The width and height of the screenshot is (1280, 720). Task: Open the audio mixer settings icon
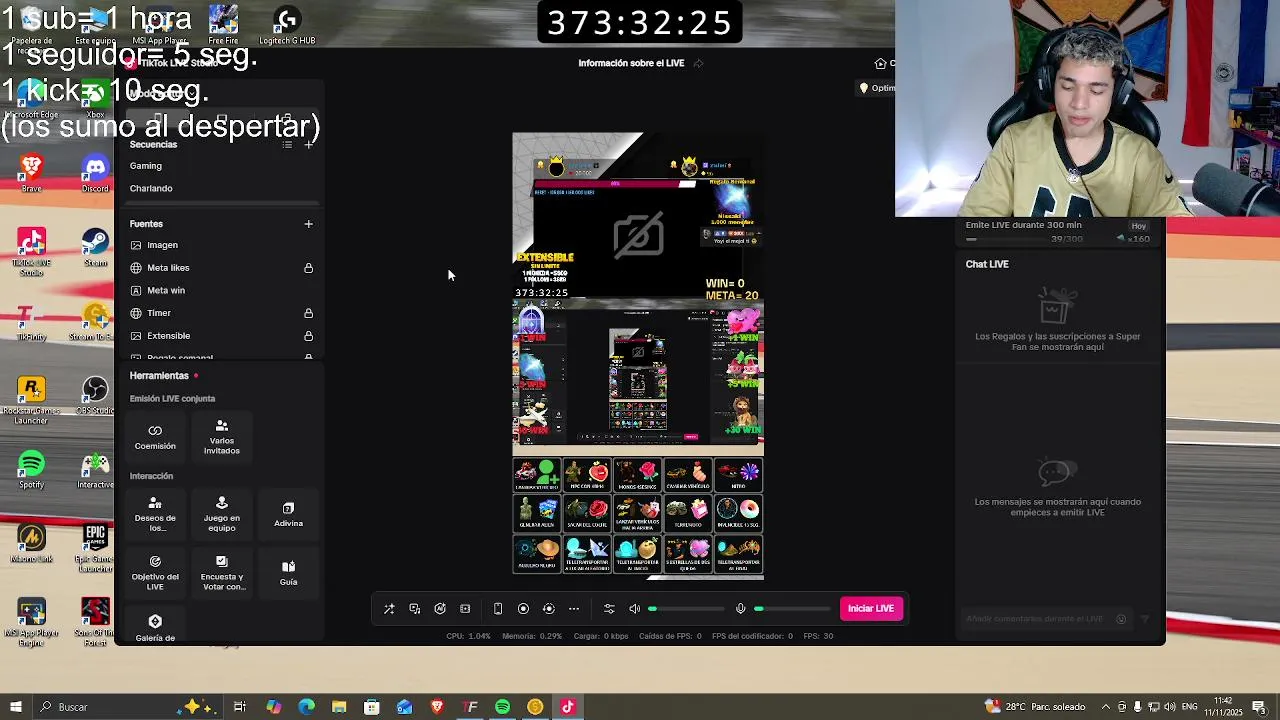[x=609, y=608]
